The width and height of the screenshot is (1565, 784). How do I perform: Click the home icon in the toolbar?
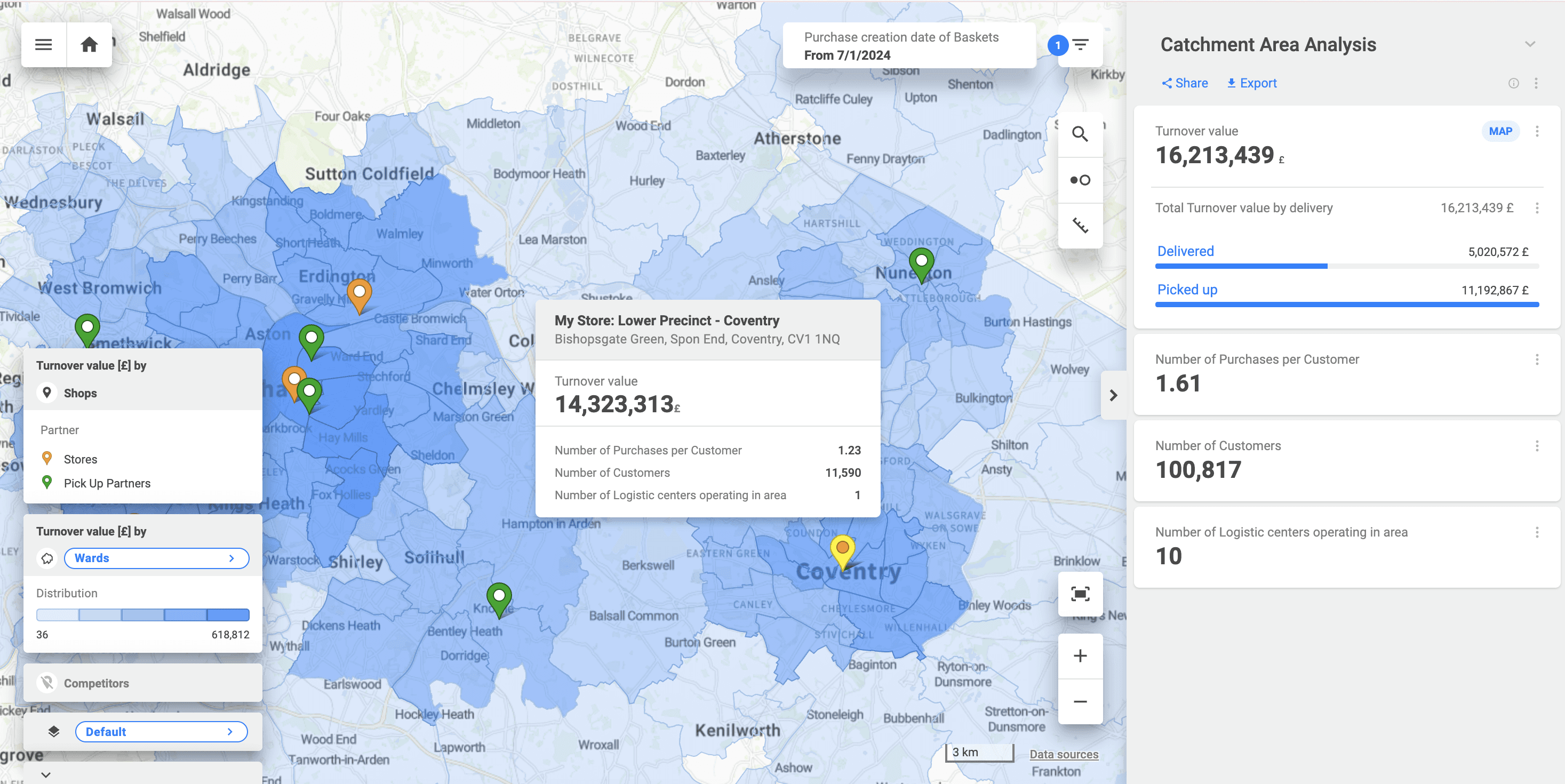tap(89, 44)
